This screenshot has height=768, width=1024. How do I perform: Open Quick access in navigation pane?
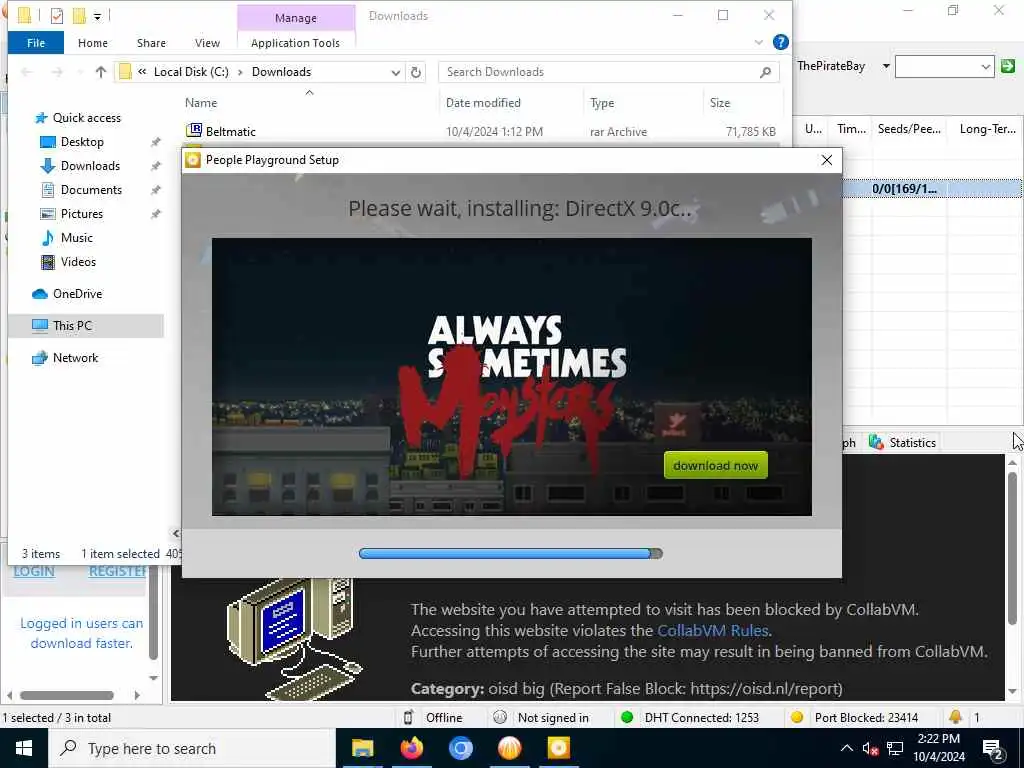pyautogui.click(x=86, y=118)
